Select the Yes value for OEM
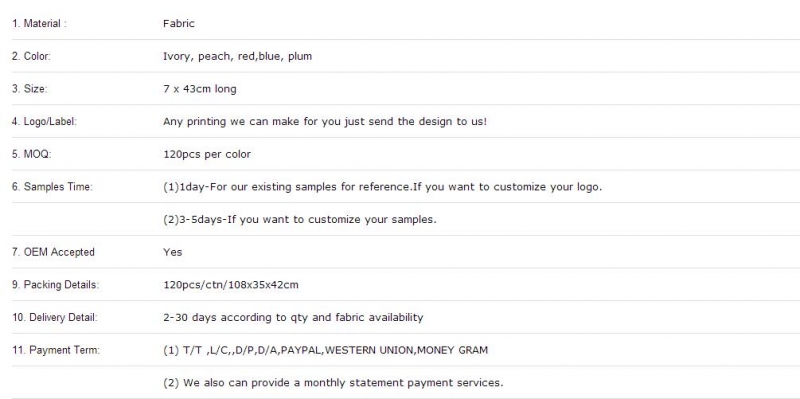This screenshot has height=399, width=800. 172,252
